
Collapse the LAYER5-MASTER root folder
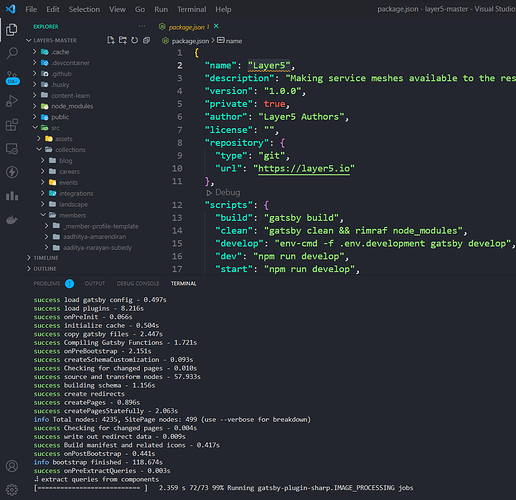(x=55, y=40)
